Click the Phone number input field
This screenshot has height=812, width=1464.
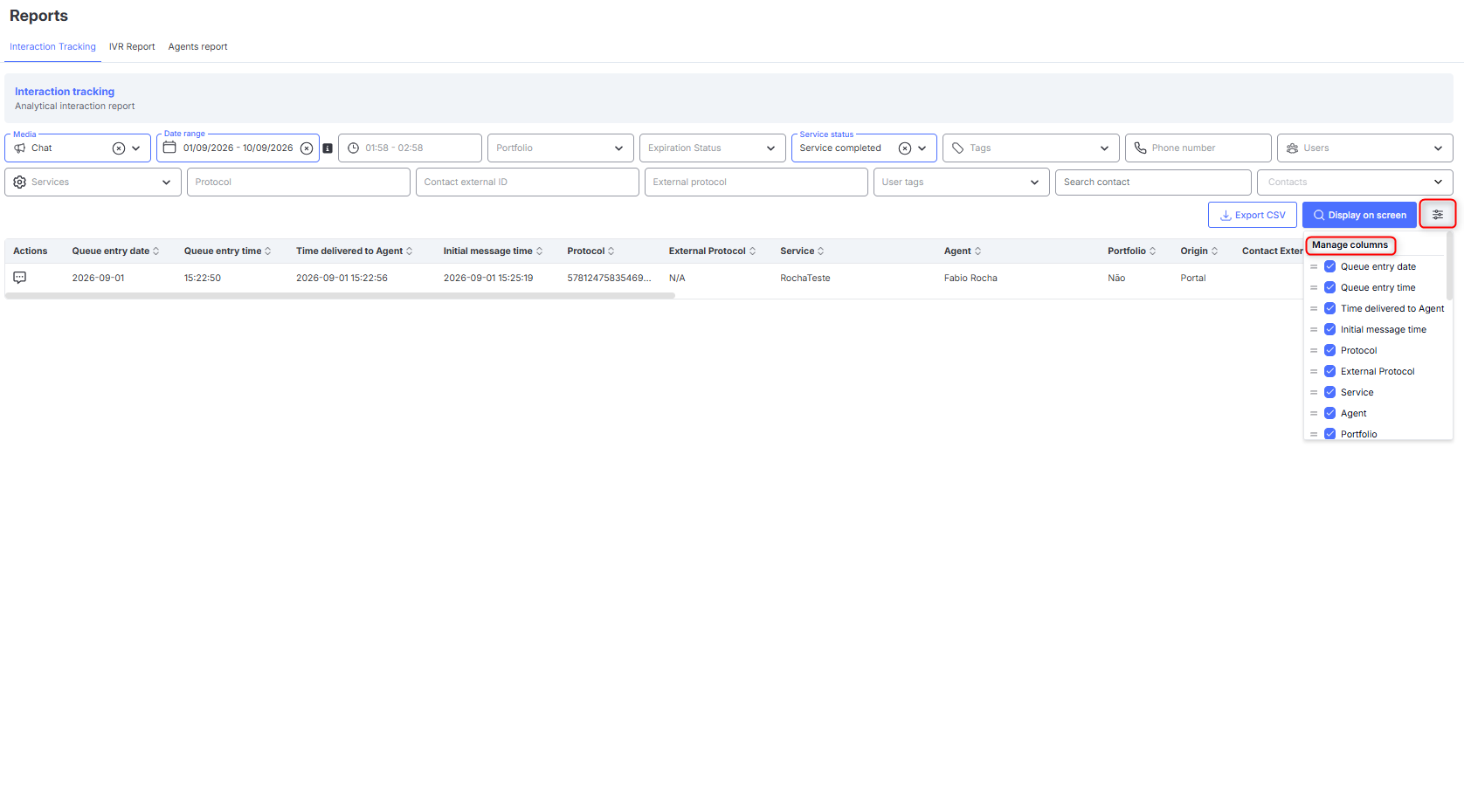pyautogui.click(x=1198, y=148)
